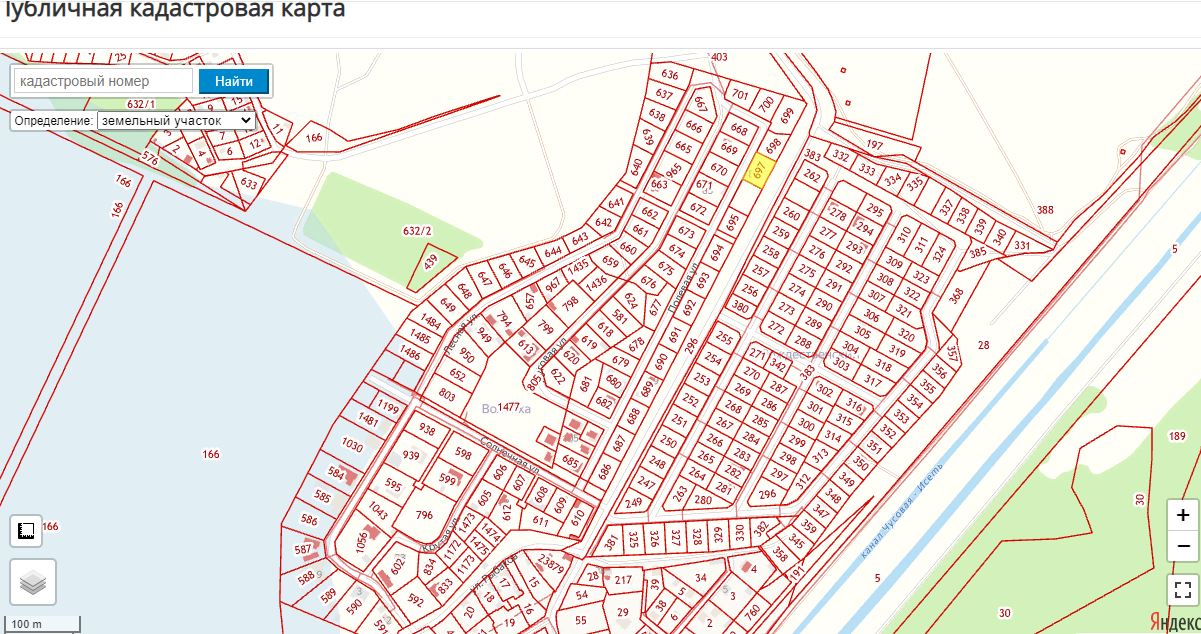Select parcel labeled 633

click(x=249, y=184)
